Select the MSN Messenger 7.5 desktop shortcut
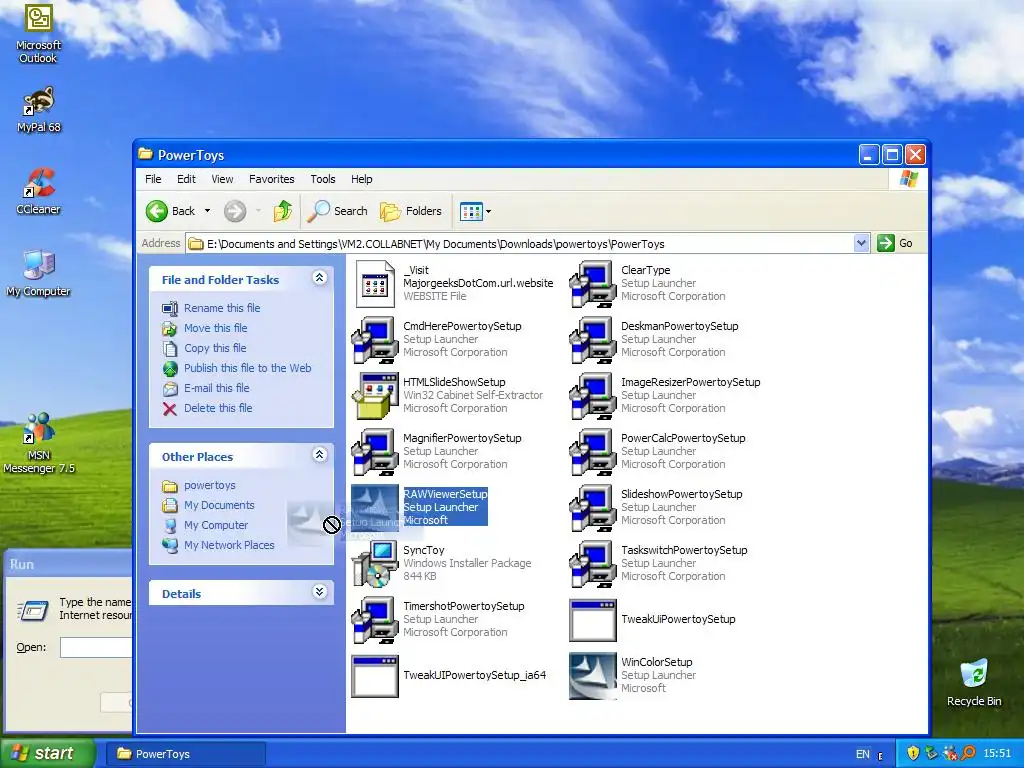 point(39,443)
